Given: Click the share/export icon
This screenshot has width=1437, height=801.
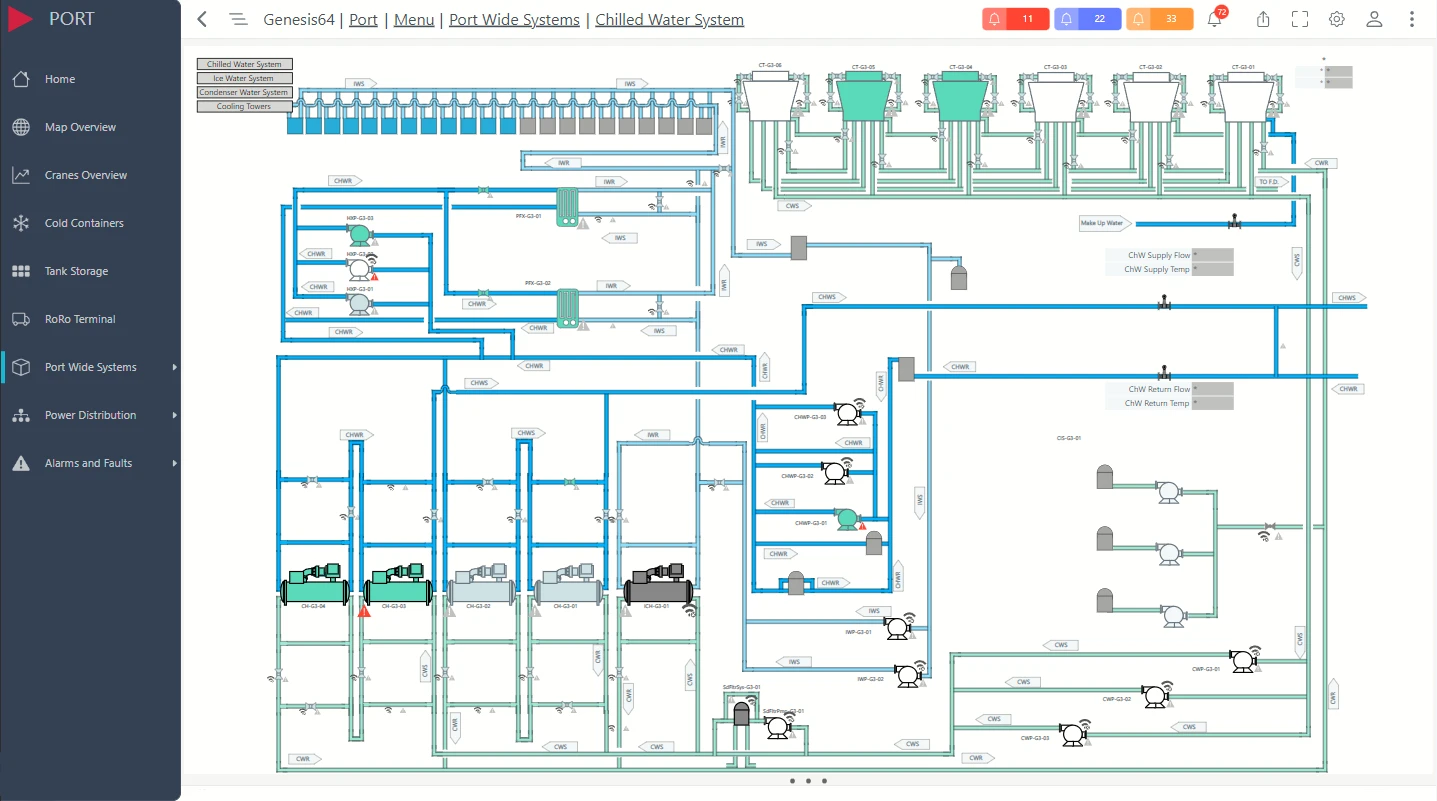Looking at the screenshot, I should (1263, 19).
